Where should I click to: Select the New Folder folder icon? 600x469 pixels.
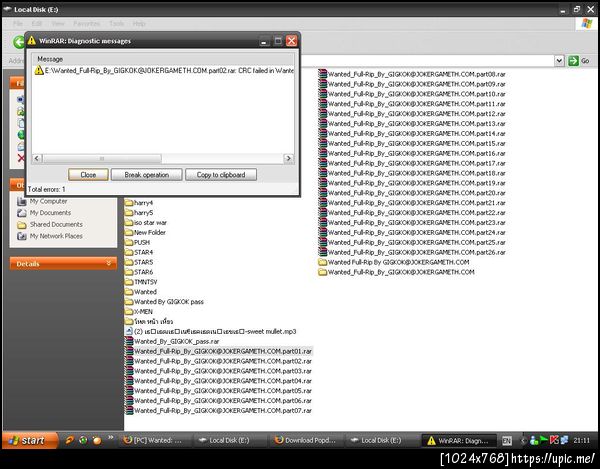coord(129,233)
